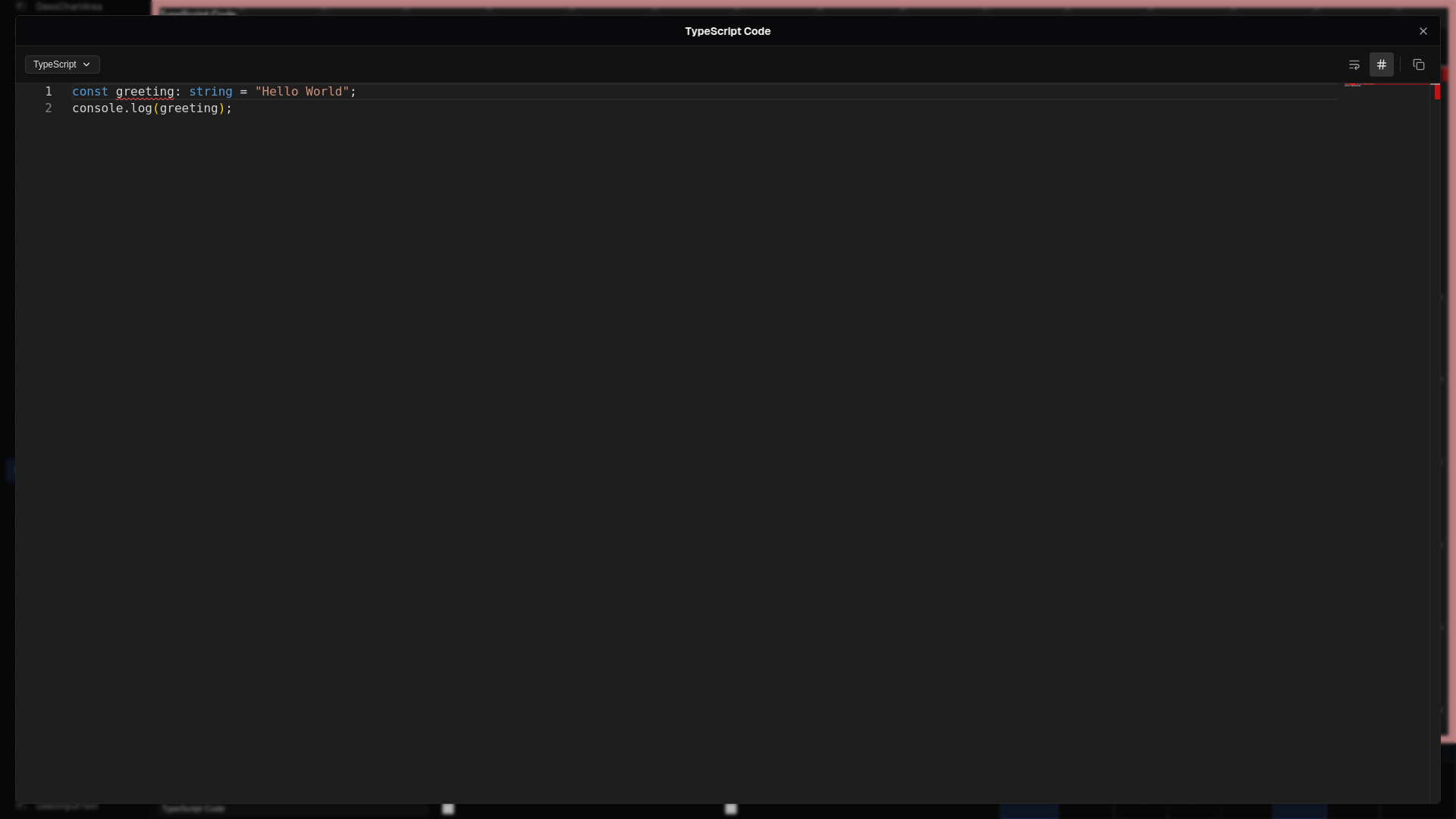Viewport: 1456px width, 819px height.
Task: Click line number 2 in the gutter
Action: point(49,108)
